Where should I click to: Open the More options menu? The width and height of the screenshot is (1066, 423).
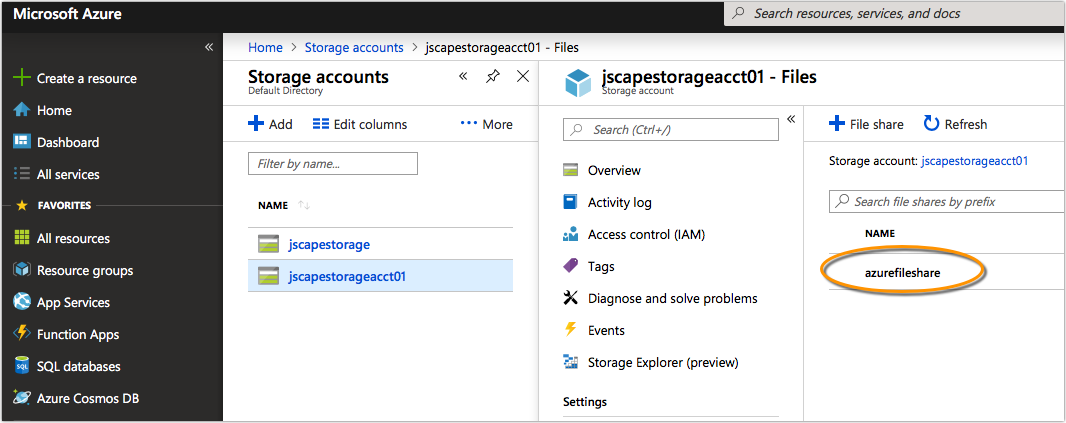pyautogui.click(x=486, y=124)
